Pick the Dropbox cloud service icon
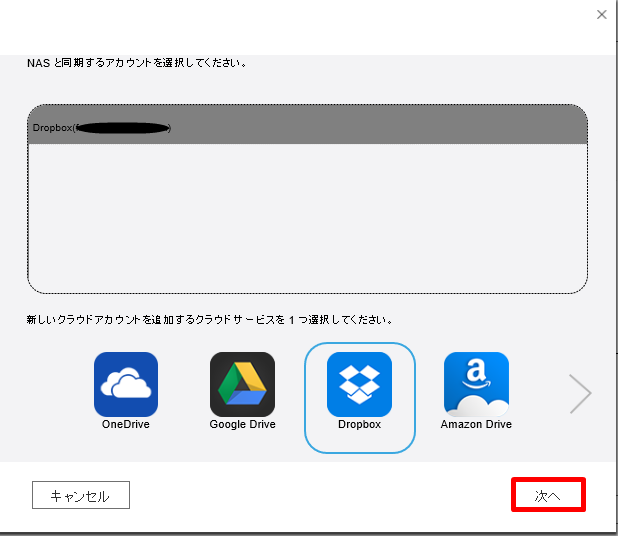The height and width of the screenshot is (536, 618). point(359,384)
